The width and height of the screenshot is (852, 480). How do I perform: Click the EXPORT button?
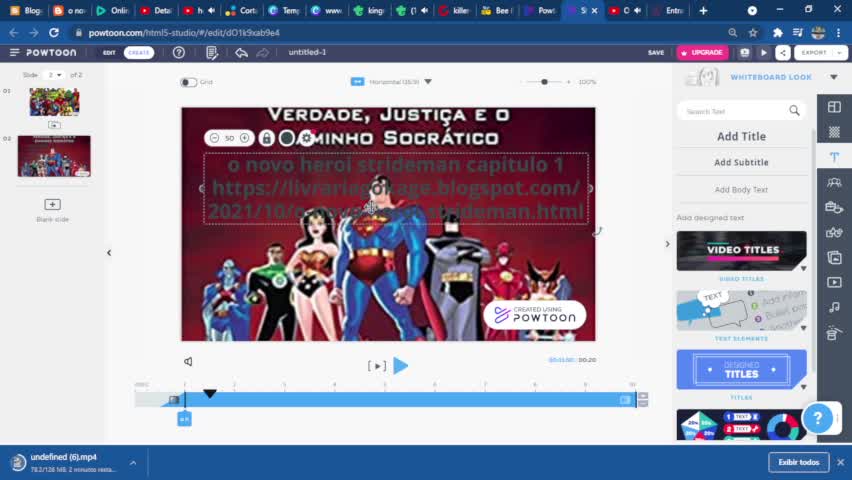tap(814, 53)
